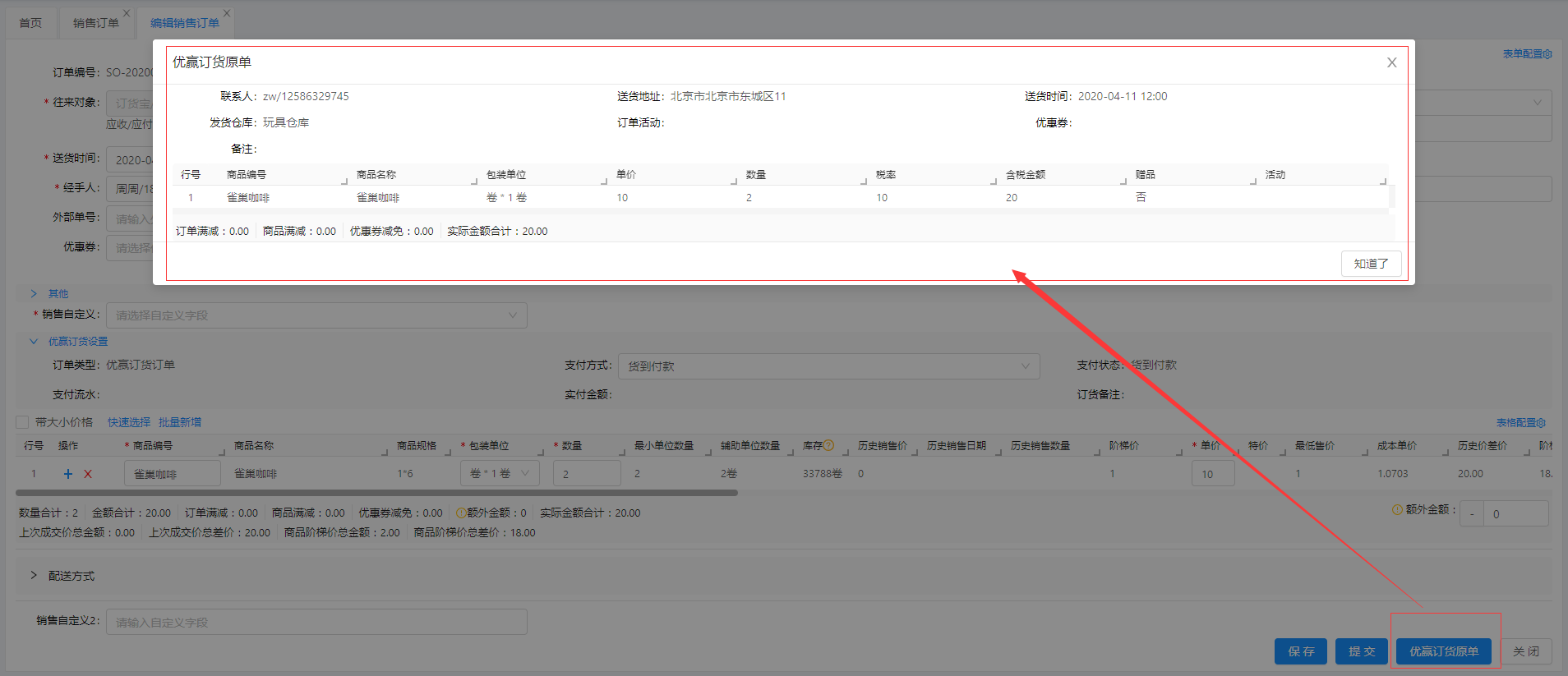
Task: Click the 销售自定义2 input field
Action: 316,622
